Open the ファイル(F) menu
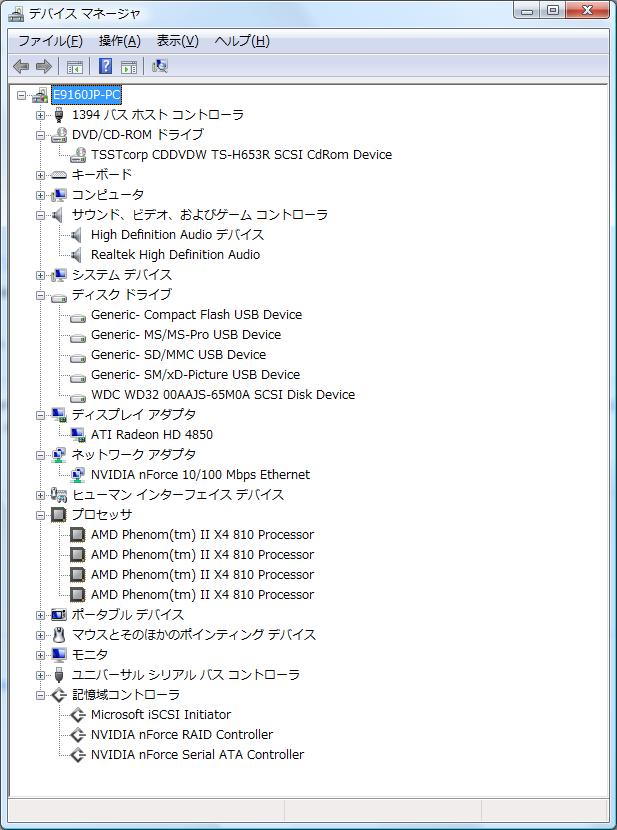Image resolution: width=617 pixels, height=830 pixels. (x=50, y=41)
